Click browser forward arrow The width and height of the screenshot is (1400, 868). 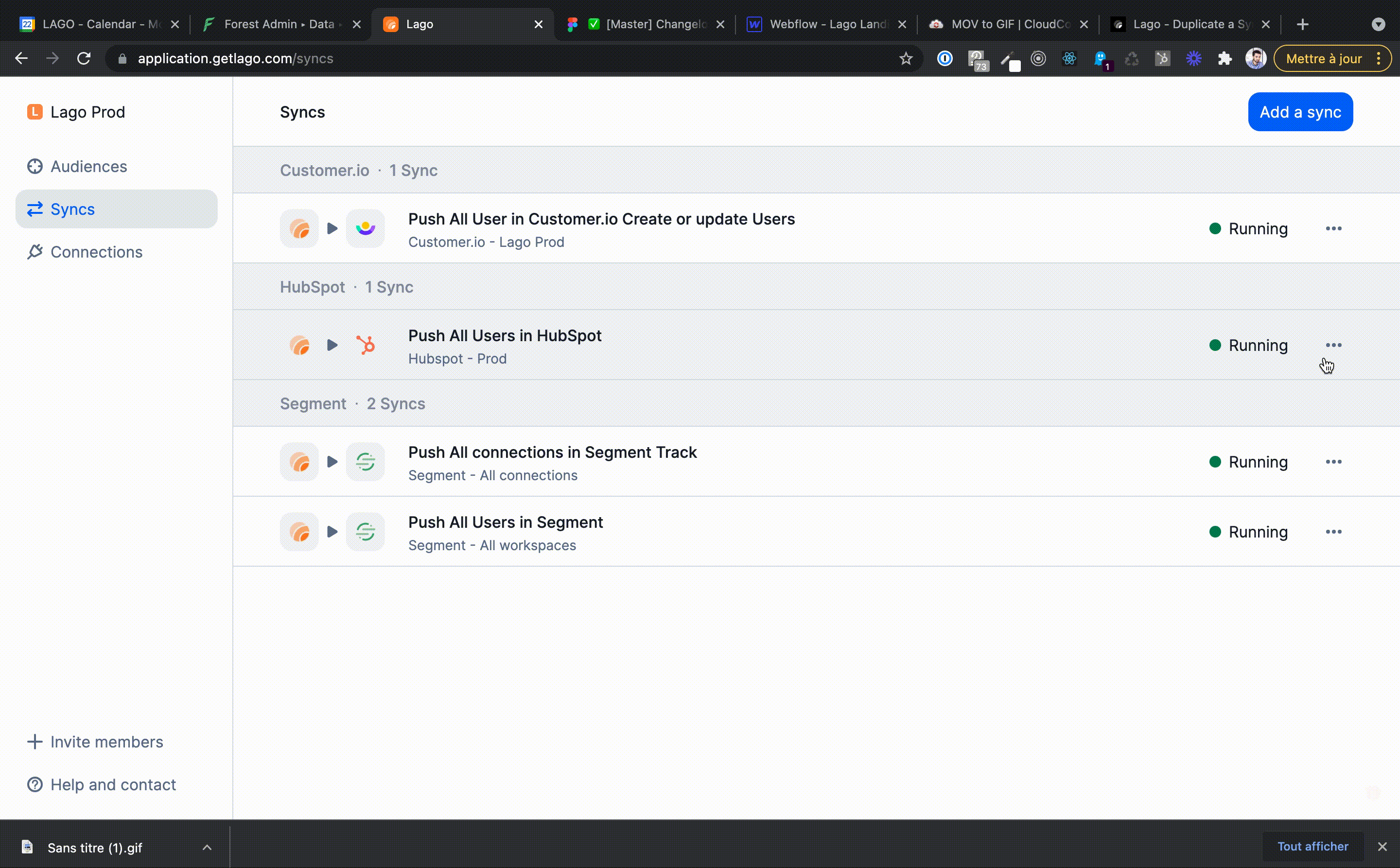click(52, 58)
